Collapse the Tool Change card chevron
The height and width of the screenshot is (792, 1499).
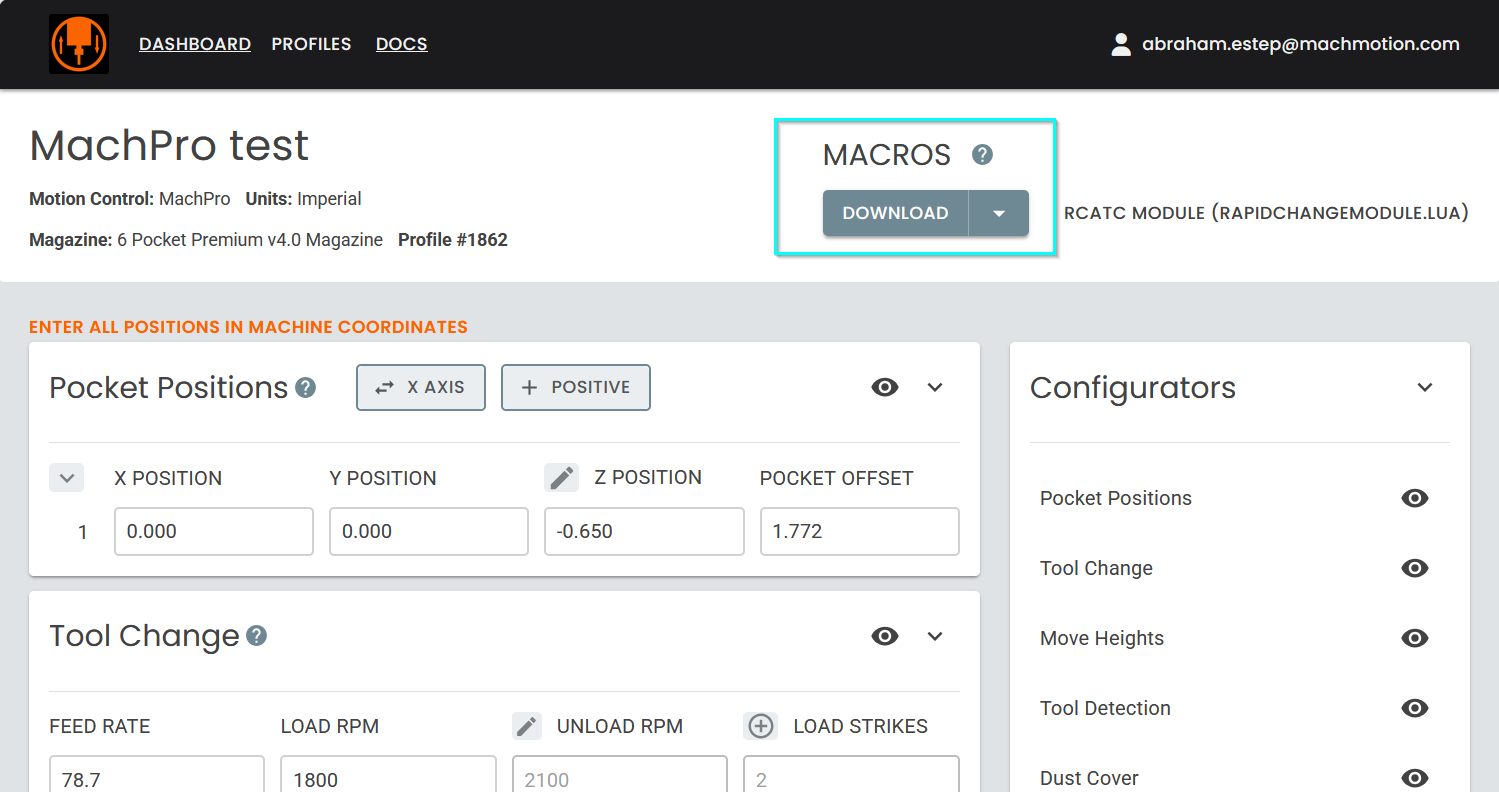[935, 636]
